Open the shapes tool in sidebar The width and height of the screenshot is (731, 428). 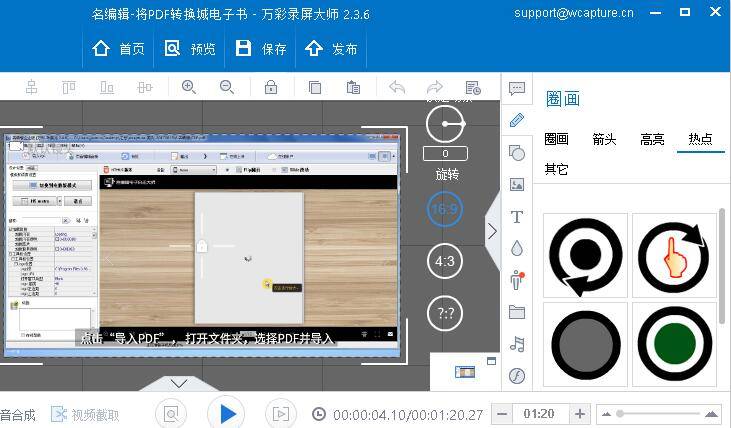tap(517, 152)
